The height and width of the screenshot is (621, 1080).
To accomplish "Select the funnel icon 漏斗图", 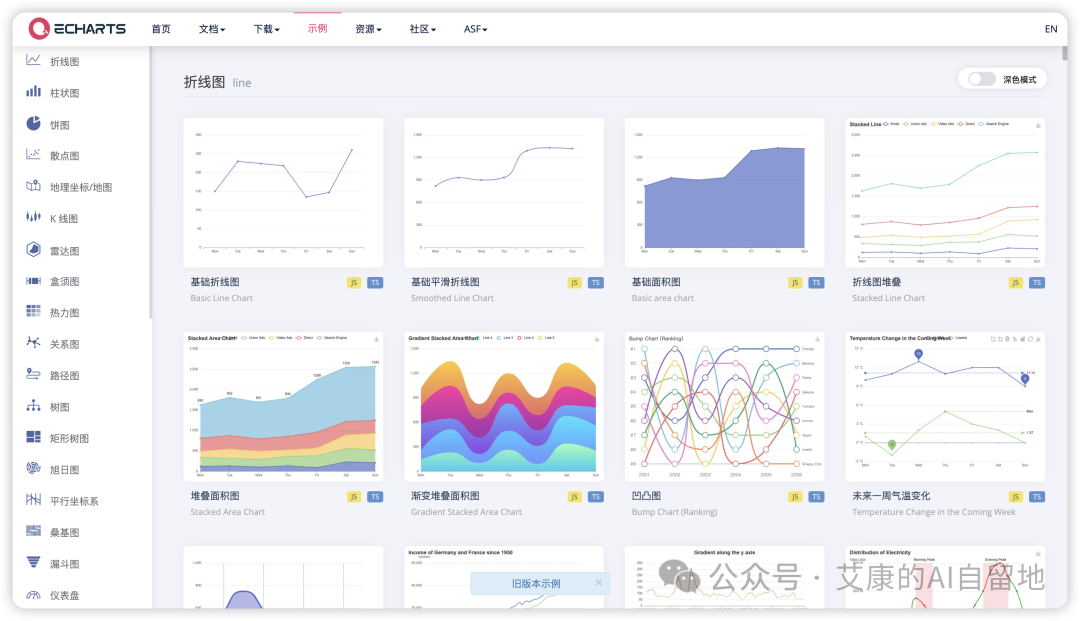I will 33,563.
